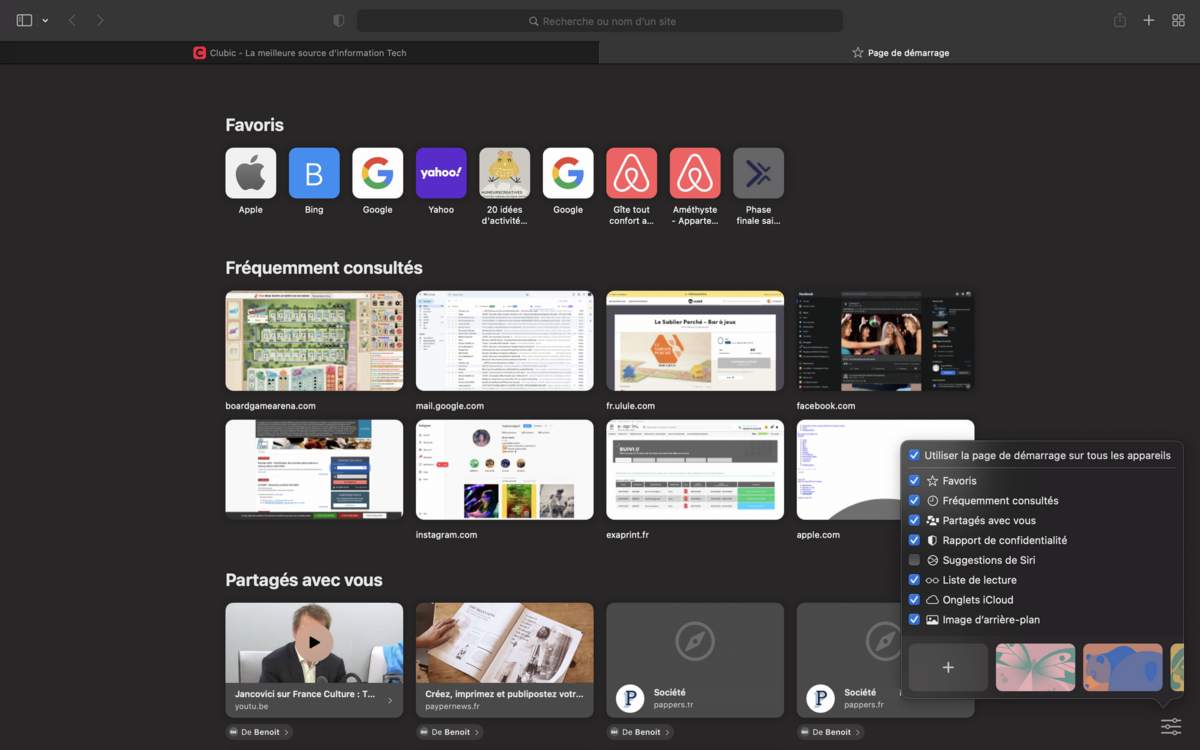Uncheck the Favoris checkbox
This screenshot has width=1200, height=750.
click(914, 481)
